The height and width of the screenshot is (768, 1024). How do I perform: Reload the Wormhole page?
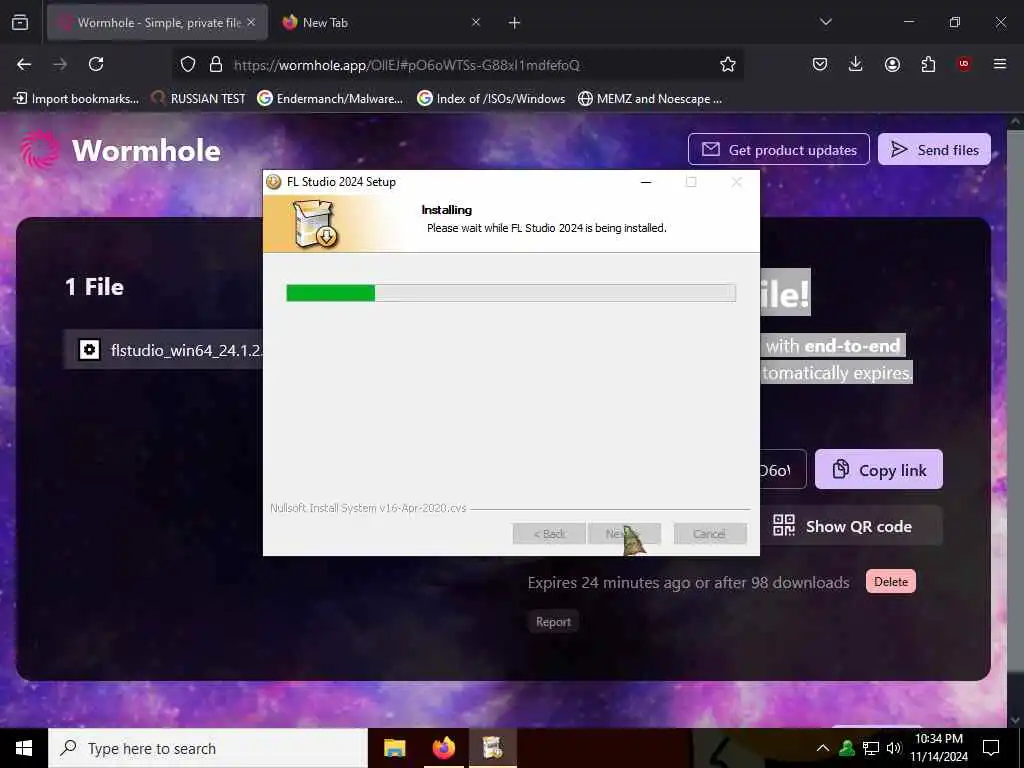point(96,64)
